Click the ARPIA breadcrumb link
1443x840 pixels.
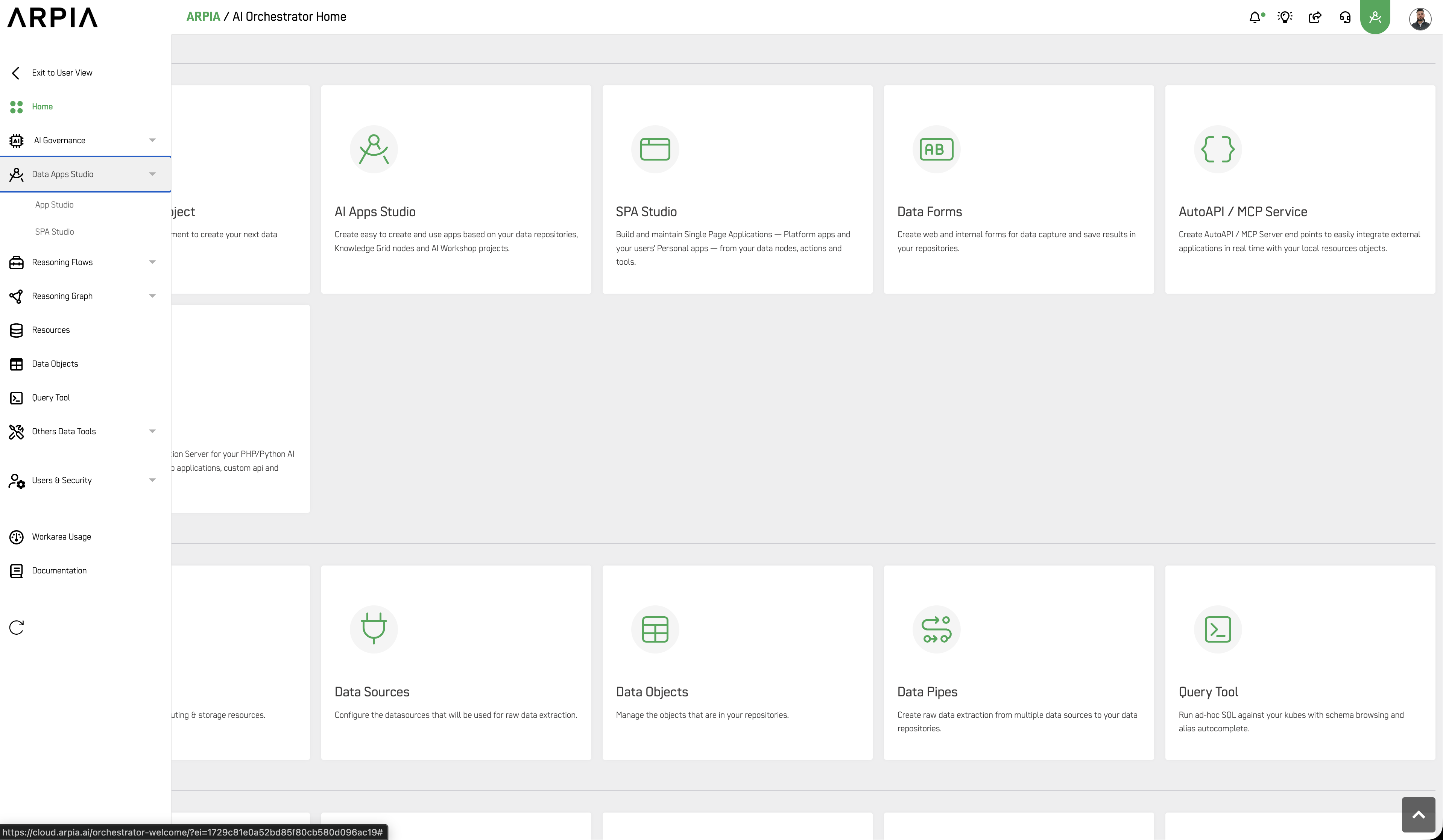pyautogui.click(x=203, y=17)
